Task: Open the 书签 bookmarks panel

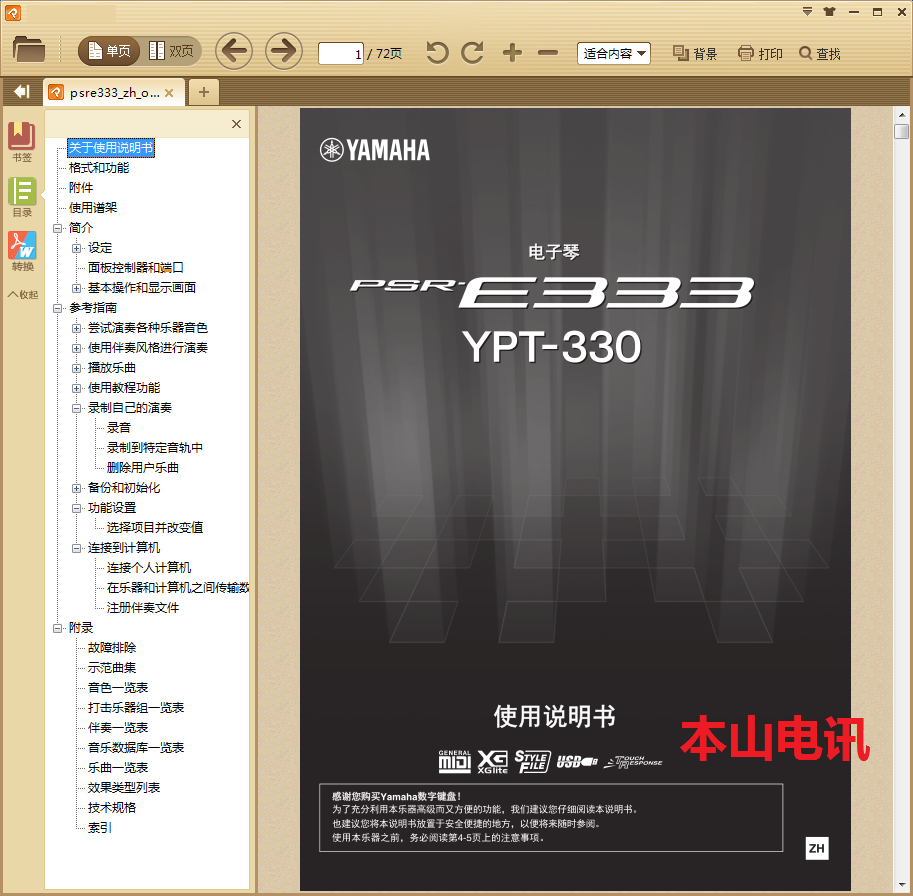Action: coord(22,141)
